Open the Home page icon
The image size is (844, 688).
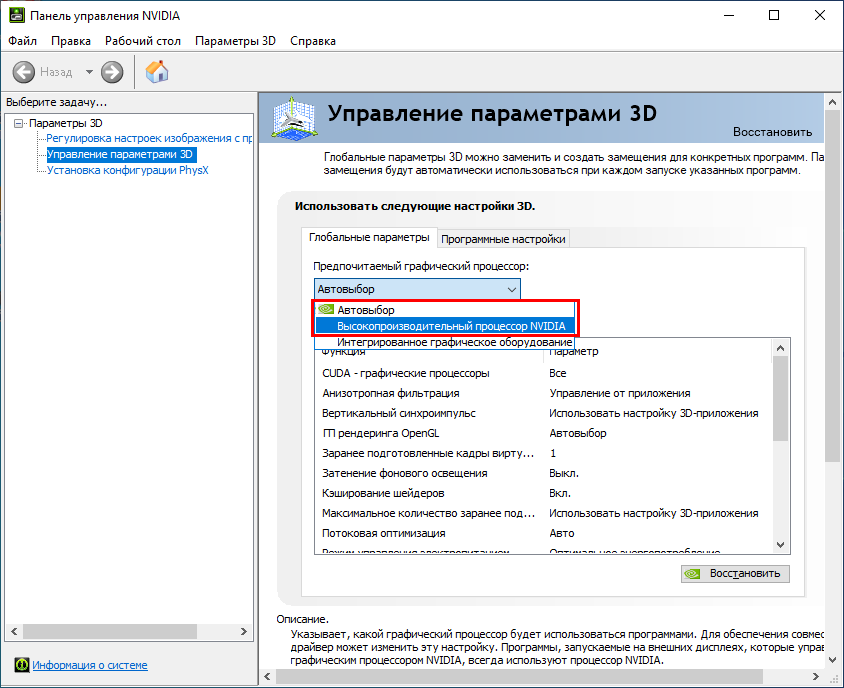point(157,72)
